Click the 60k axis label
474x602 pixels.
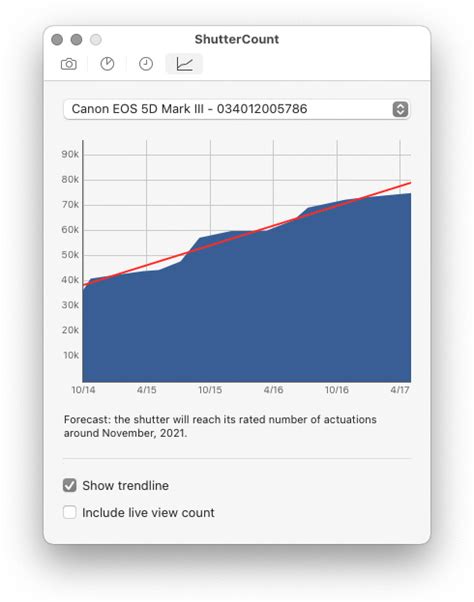(70, 230)
